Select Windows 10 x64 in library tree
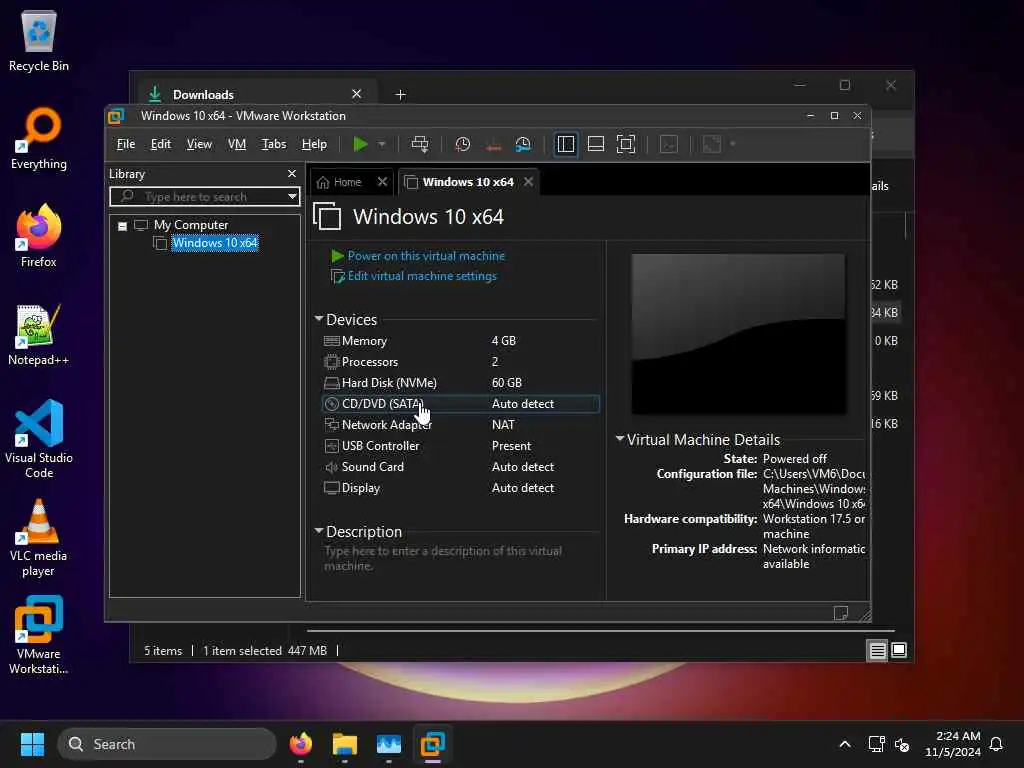 tap(215, 243)
